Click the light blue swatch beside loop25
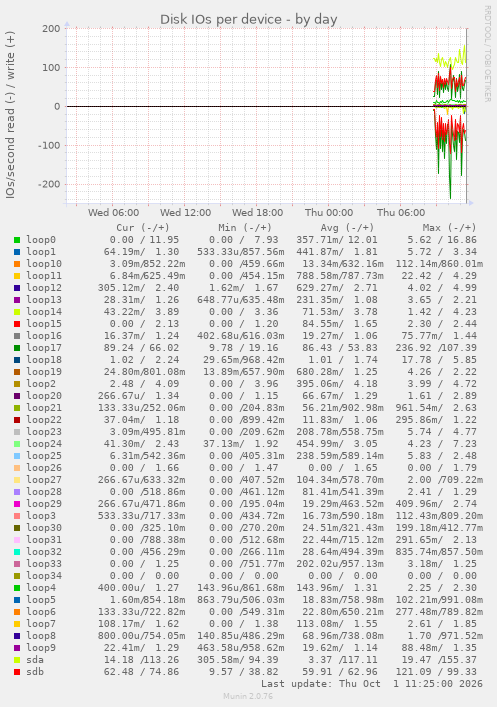 coord(17,456)
